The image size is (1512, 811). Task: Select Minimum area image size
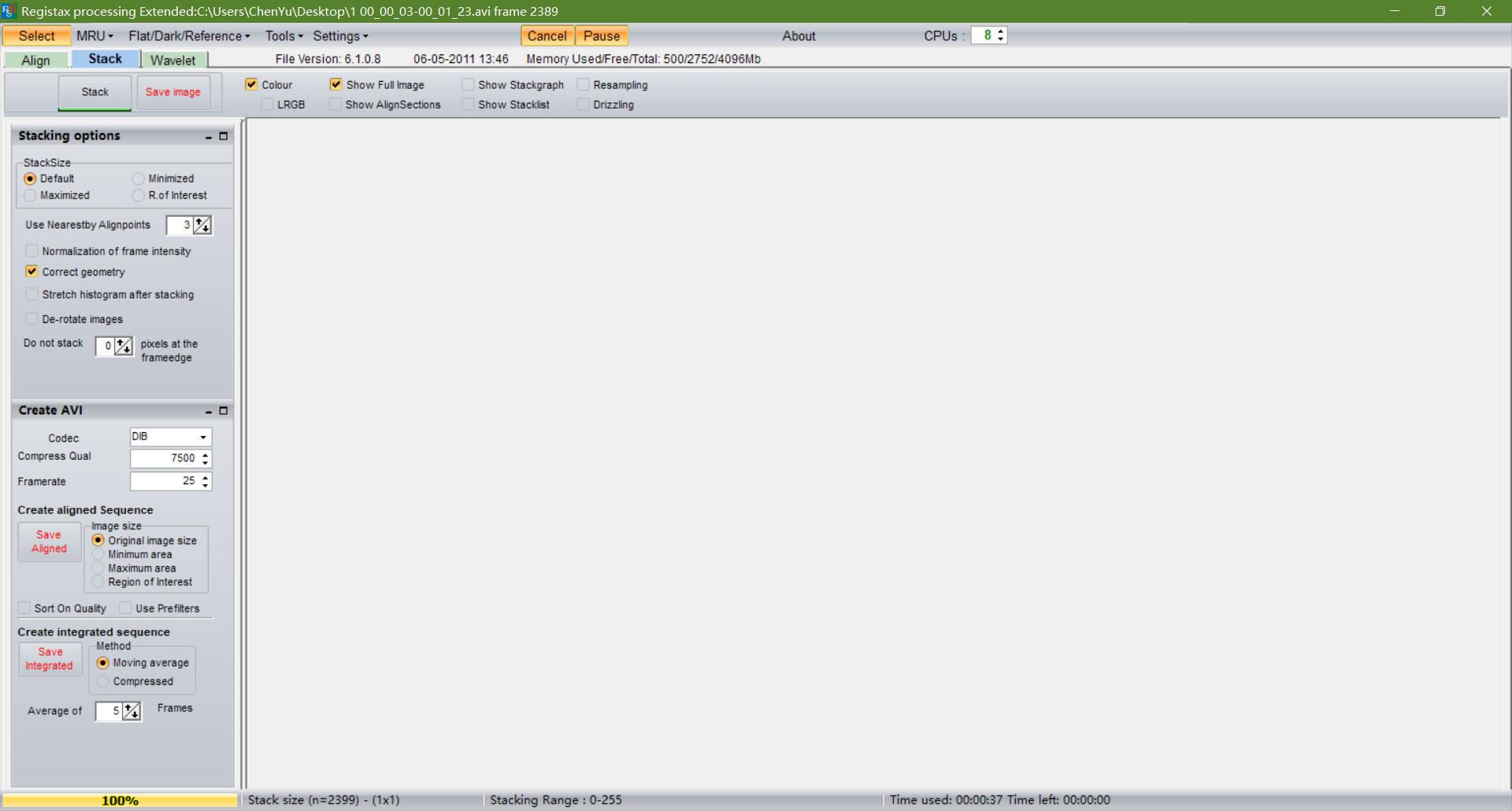click(98, 554)
